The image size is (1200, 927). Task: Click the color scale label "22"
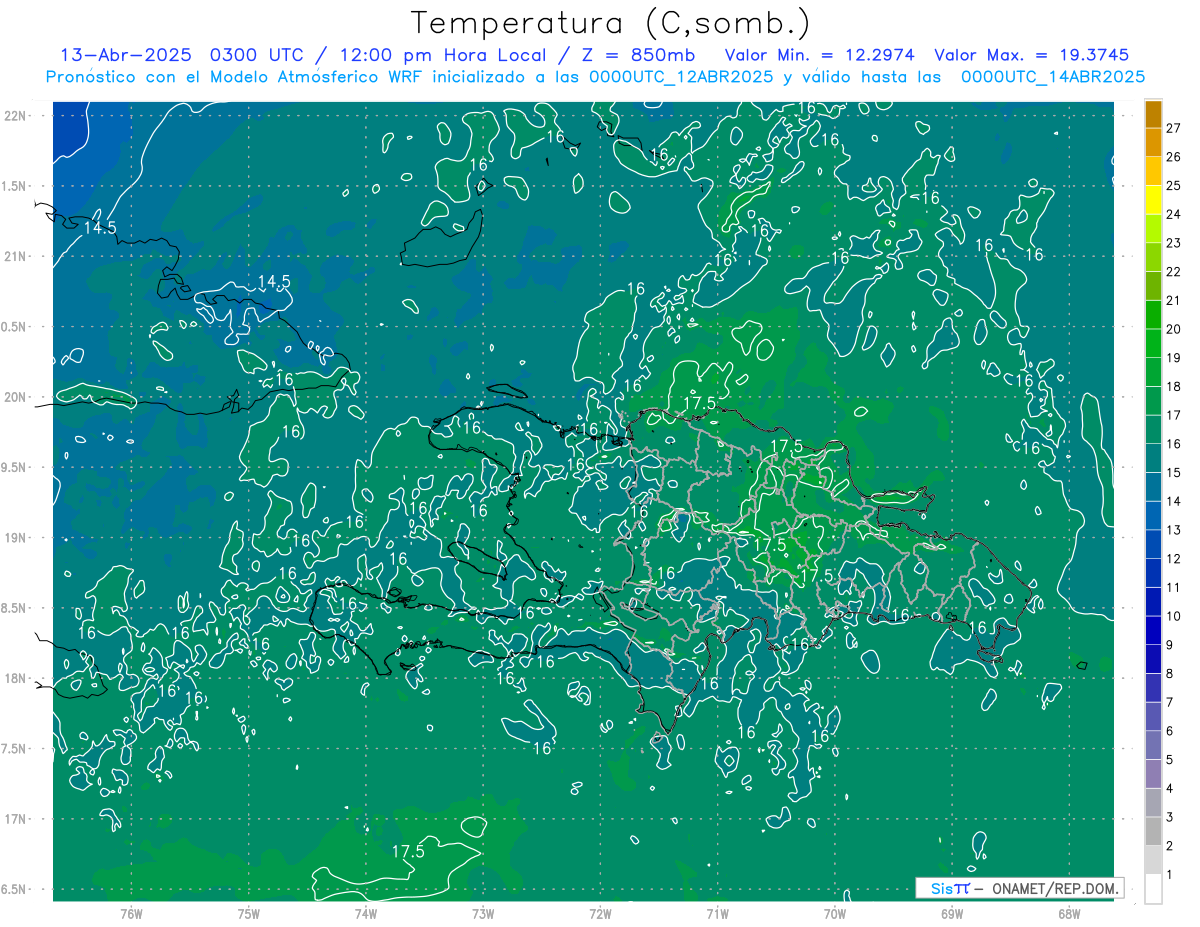[1173, 272]
